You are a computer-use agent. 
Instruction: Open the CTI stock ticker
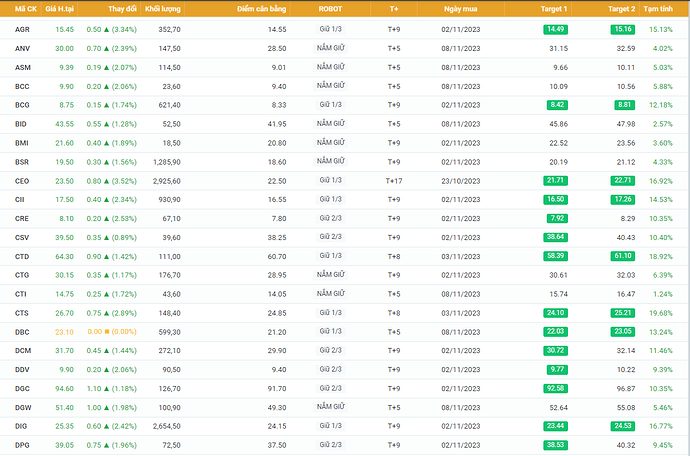21,294
